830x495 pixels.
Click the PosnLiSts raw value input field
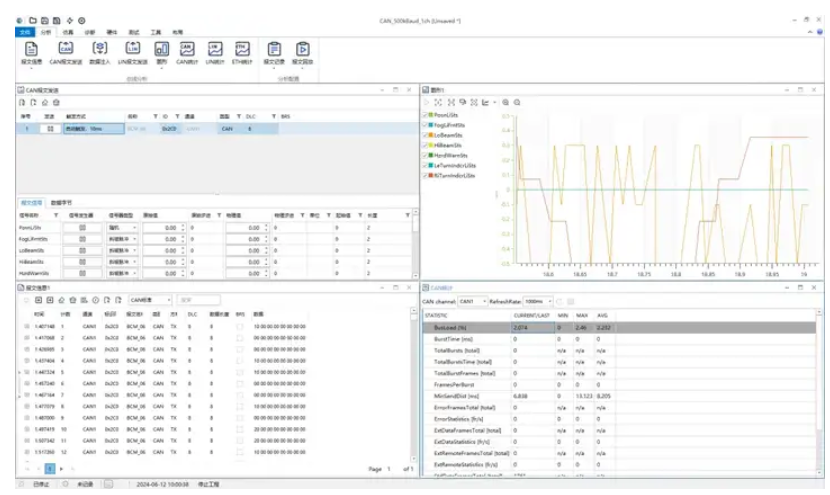161,228
